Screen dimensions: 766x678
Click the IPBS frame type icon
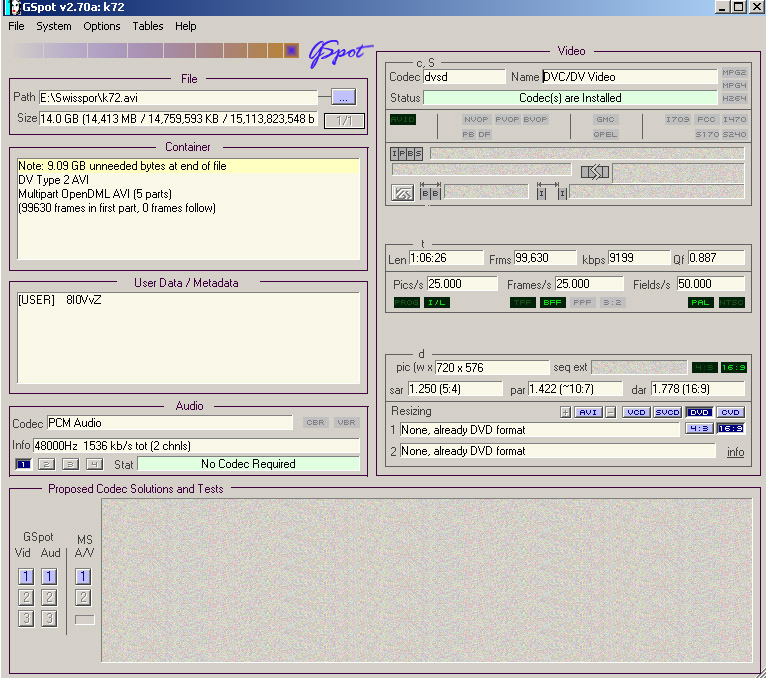(406, 154)
